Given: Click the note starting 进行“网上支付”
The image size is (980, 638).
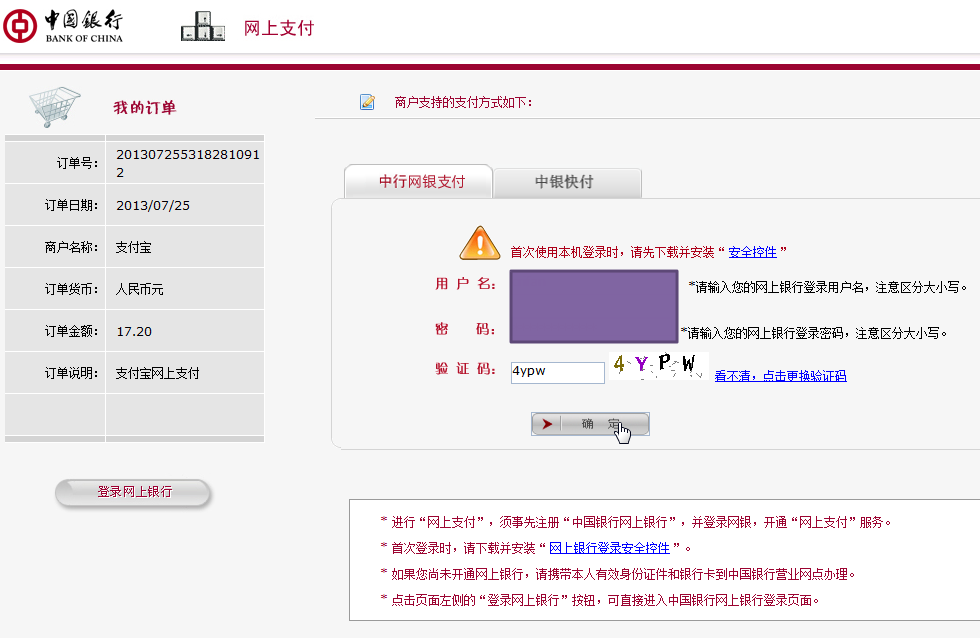Looking at the screenshot, I should click(636, 522).
